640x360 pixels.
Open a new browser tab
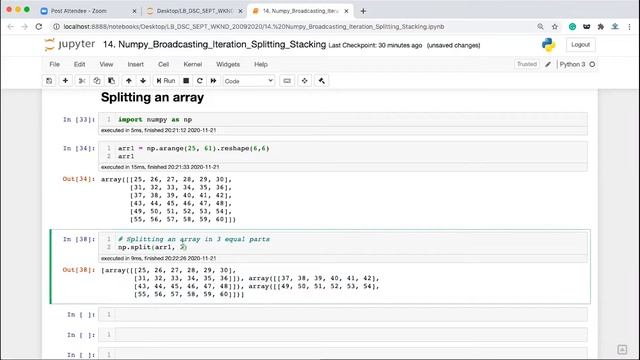[x=363, y=11]
